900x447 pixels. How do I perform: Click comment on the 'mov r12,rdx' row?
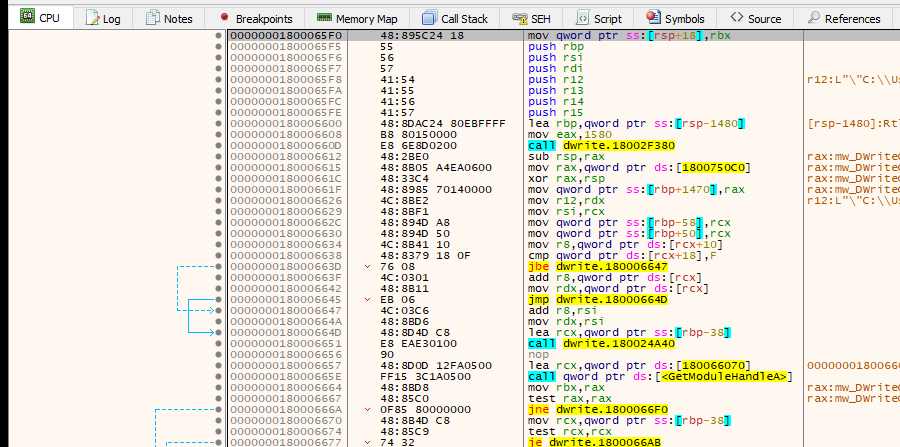point(853,200)
